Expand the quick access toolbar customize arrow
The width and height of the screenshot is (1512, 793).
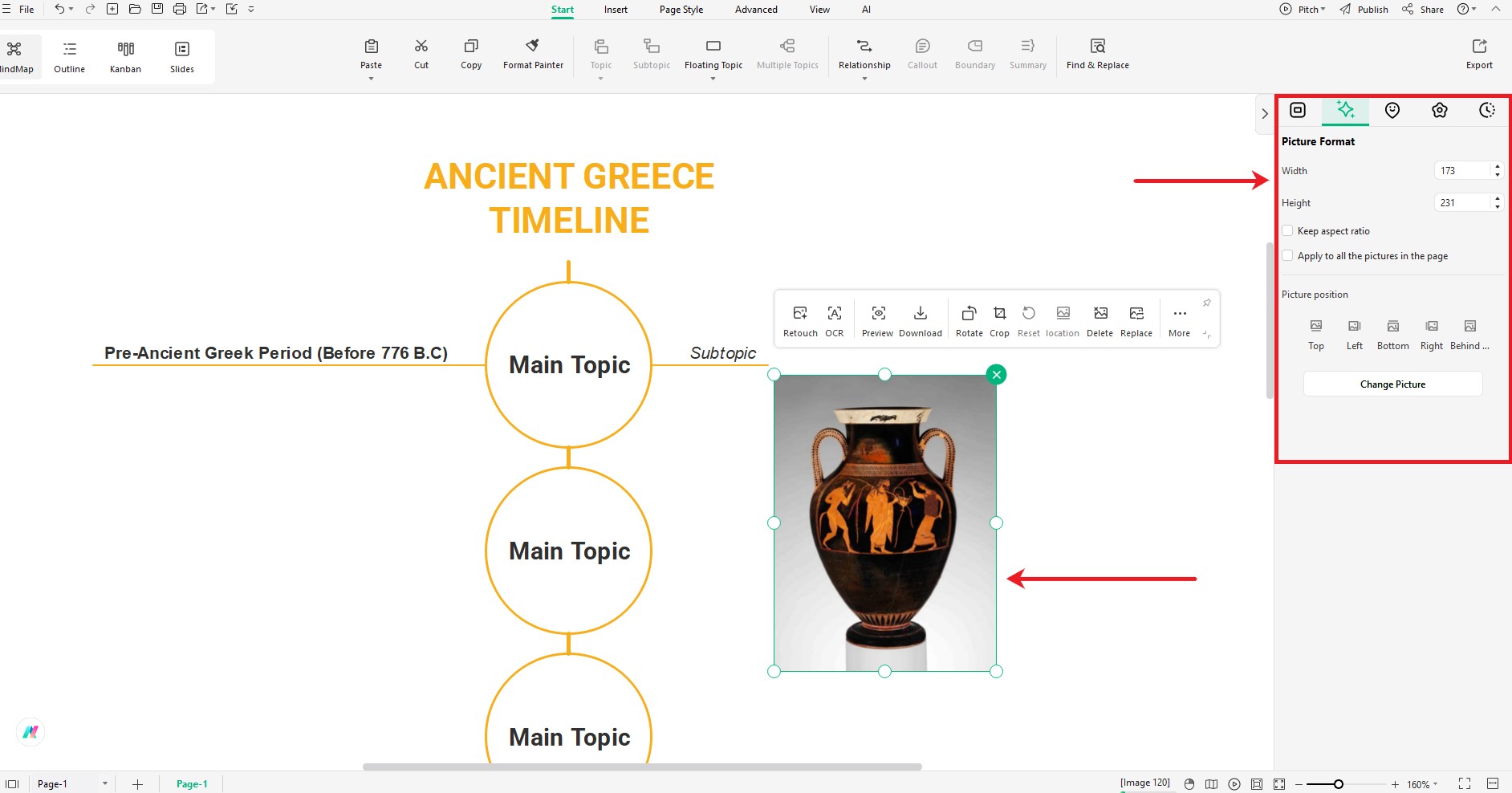click(251, 10)
